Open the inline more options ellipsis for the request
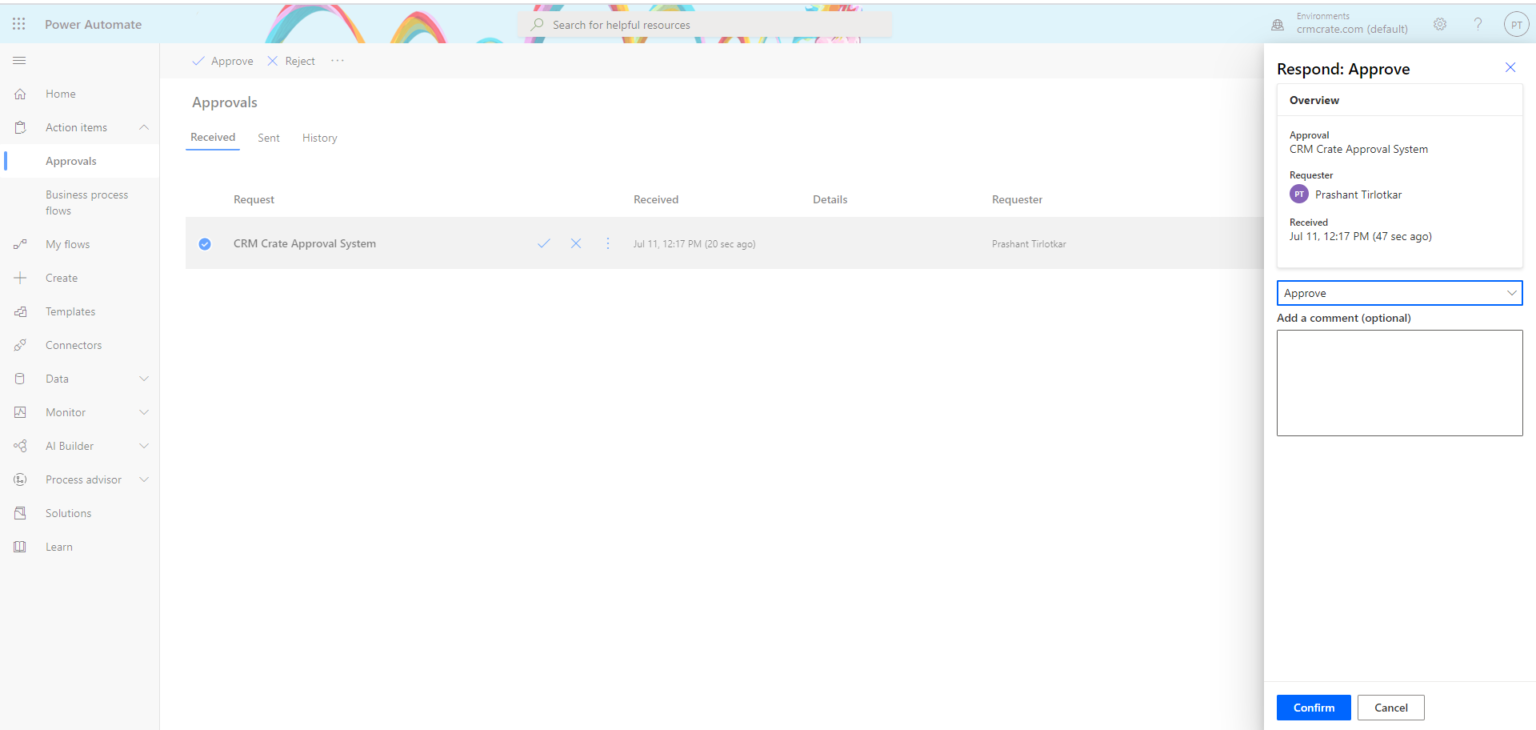Screen dimensions: 1536x730 [x=607, y=243]
